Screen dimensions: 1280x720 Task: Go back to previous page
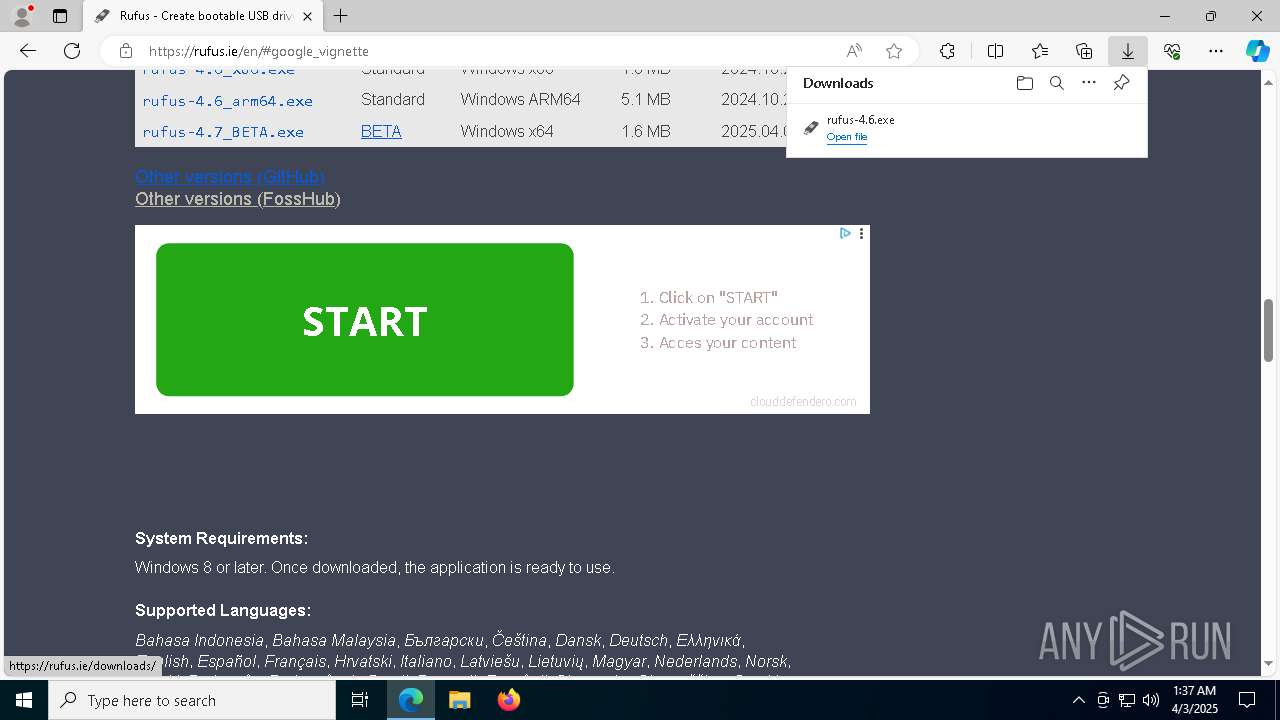pyautogui.click(x=28, y=51)
